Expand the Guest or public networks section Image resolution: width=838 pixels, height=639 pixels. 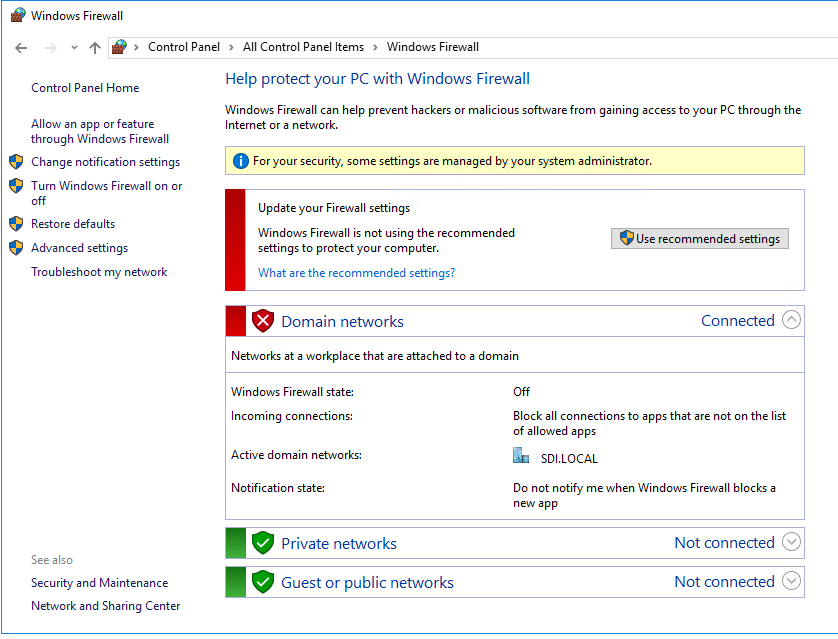pos(791,581)
